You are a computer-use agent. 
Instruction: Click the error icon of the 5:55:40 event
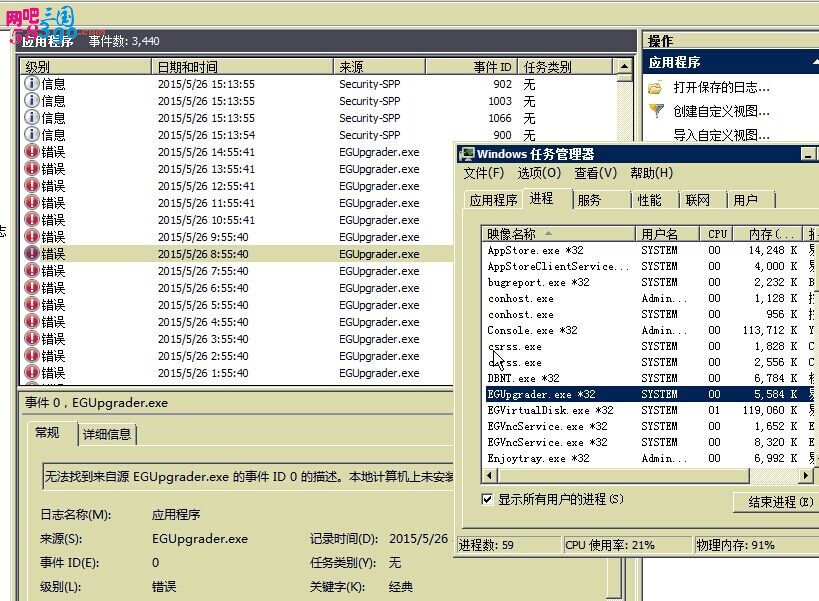(32, 304)
